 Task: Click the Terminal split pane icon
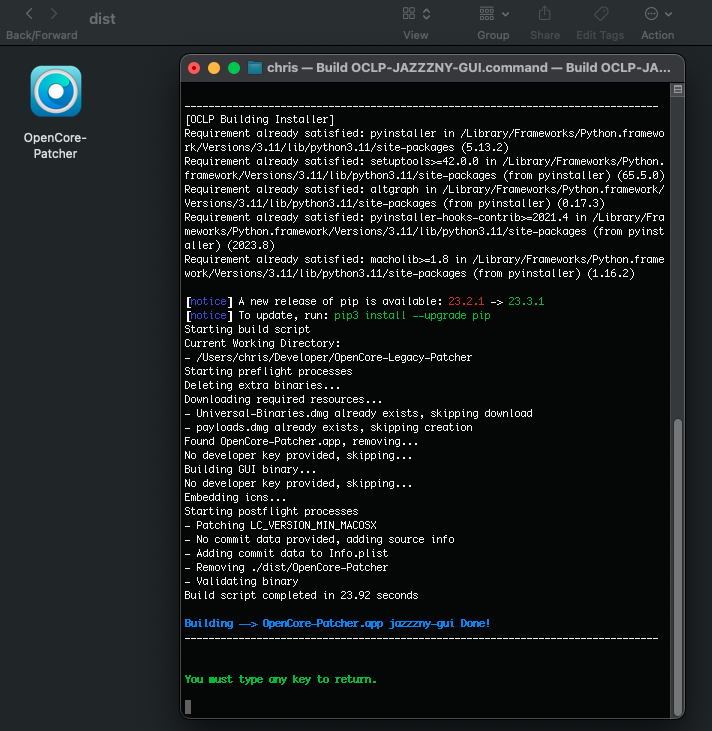point(678,90)
